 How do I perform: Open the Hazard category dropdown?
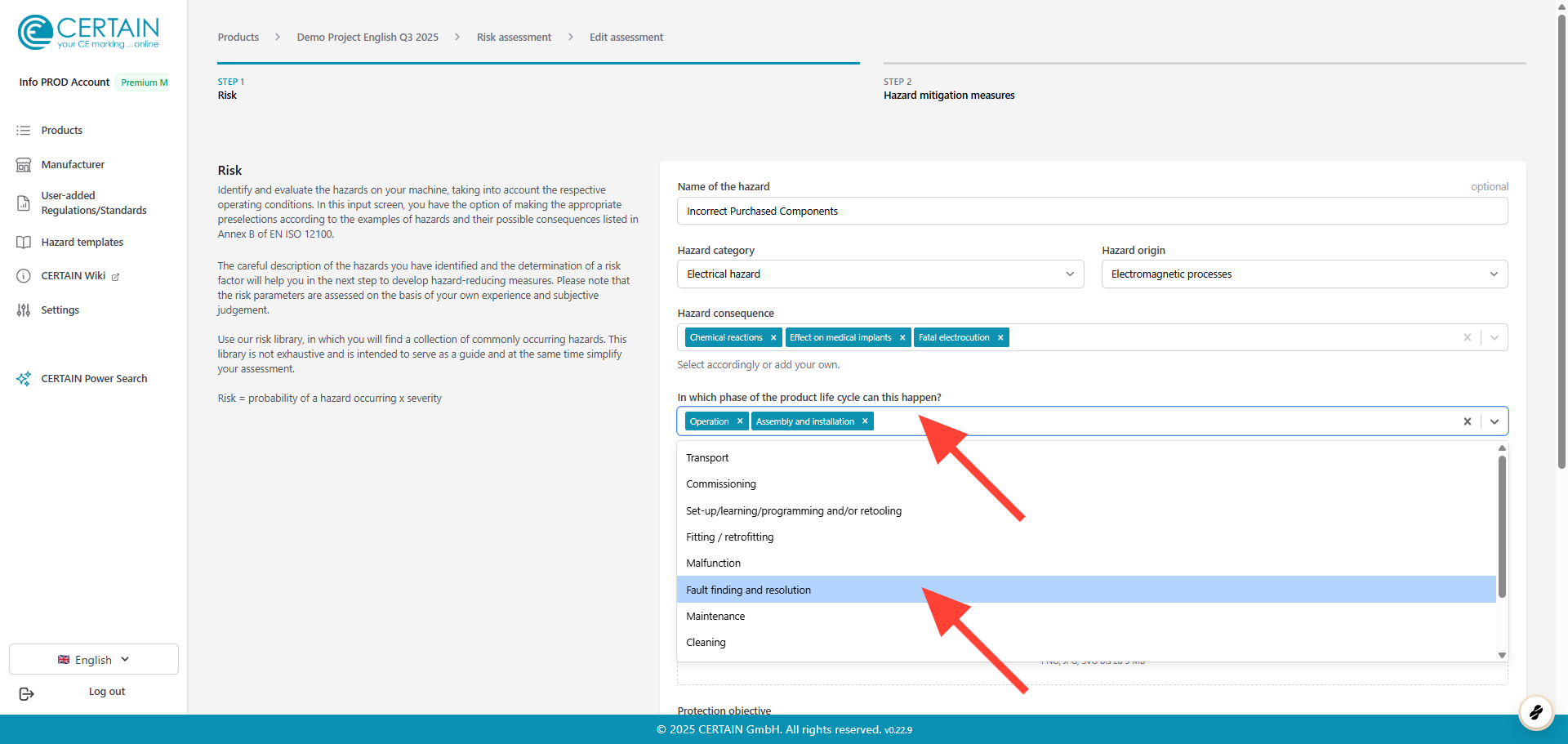[x=880, y=274]
